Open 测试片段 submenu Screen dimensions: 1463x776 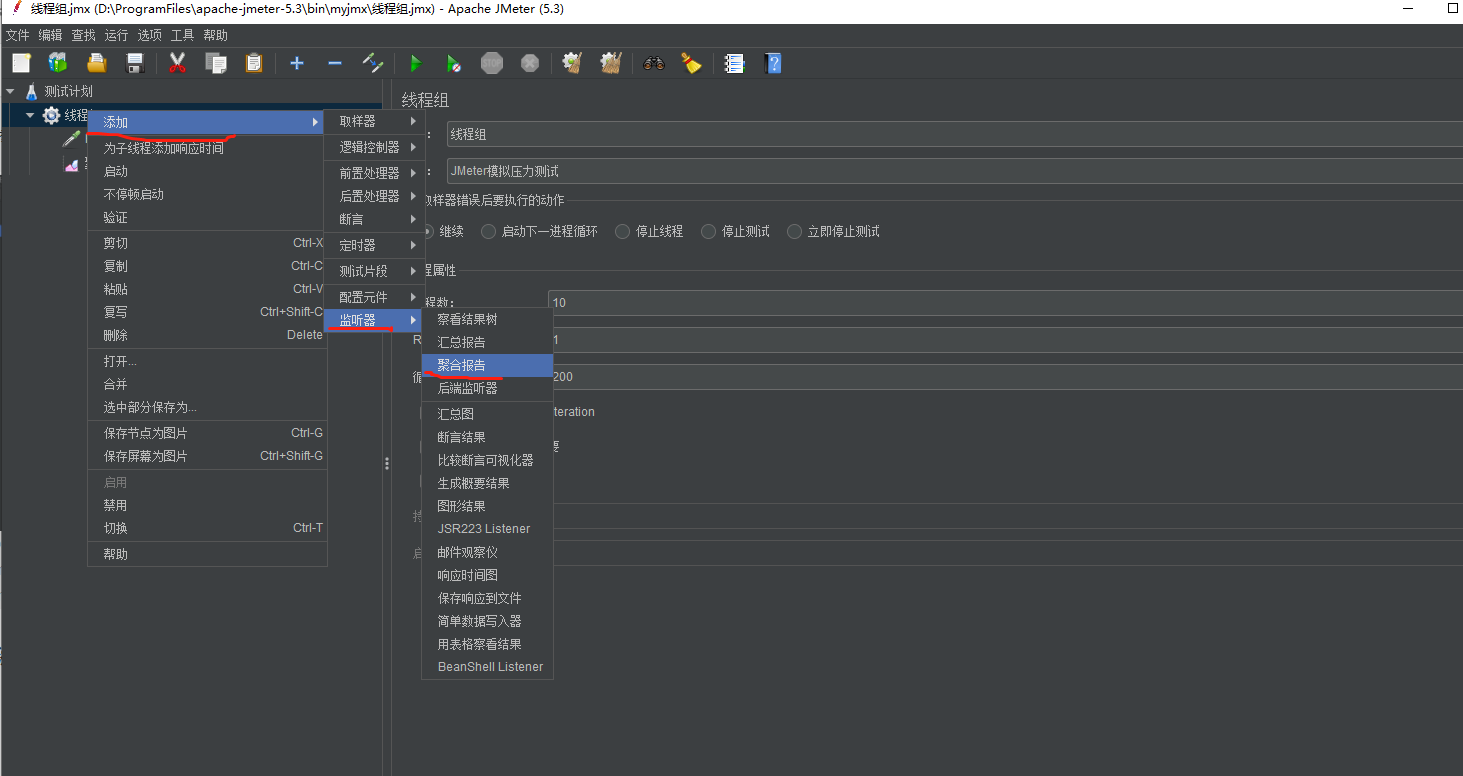point(375,271)
